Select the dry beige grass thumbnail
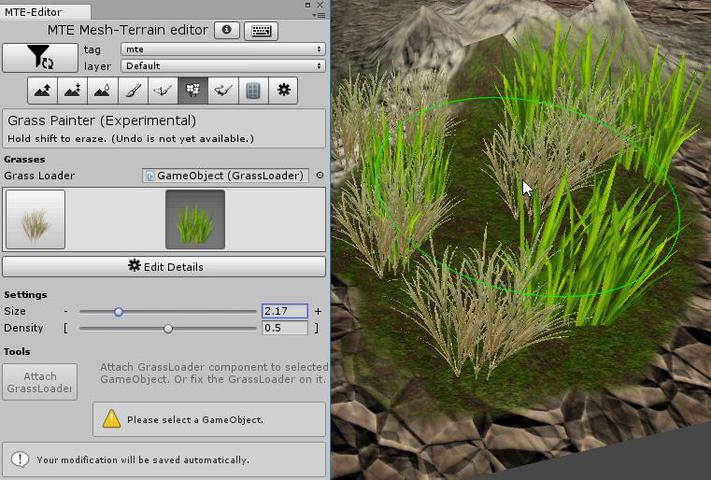The image size is (711, 480). (35, 220)
